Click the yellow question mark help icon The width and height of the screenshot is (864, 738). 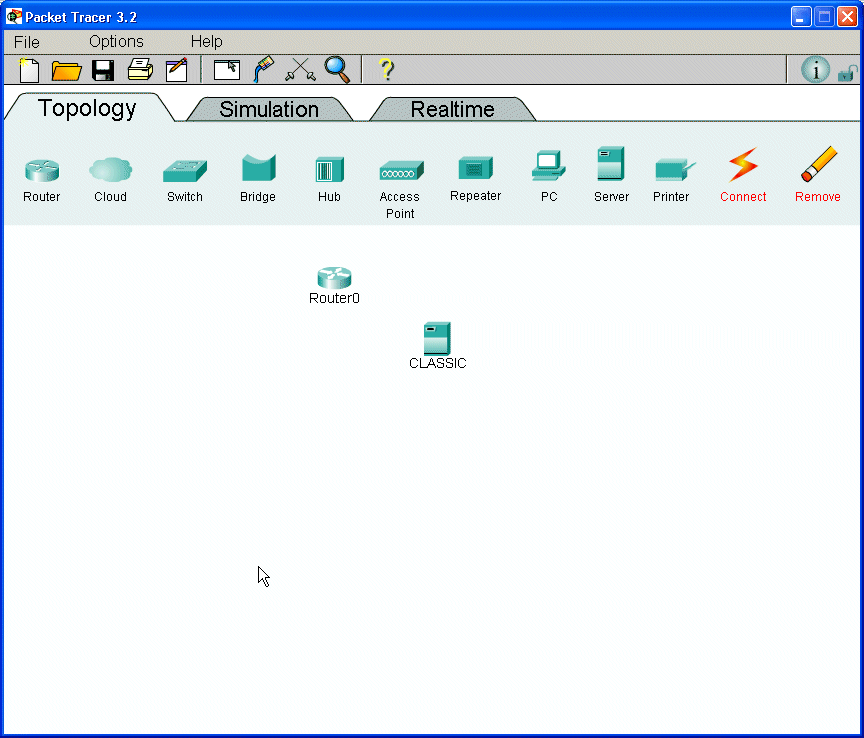(387, 70)
